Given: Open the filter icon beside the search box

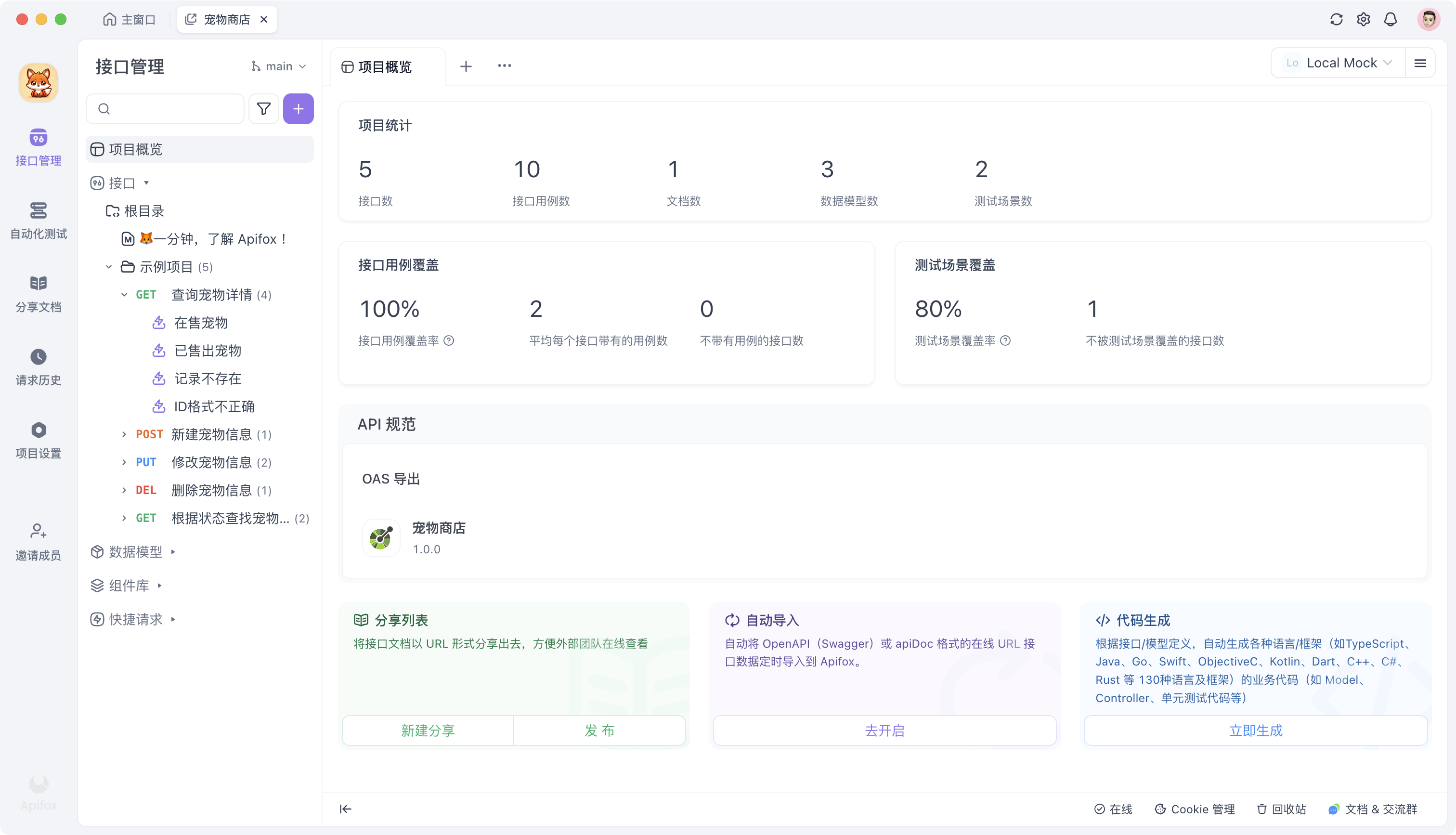Looking at the screenshot, I should (x=263, y=108).
